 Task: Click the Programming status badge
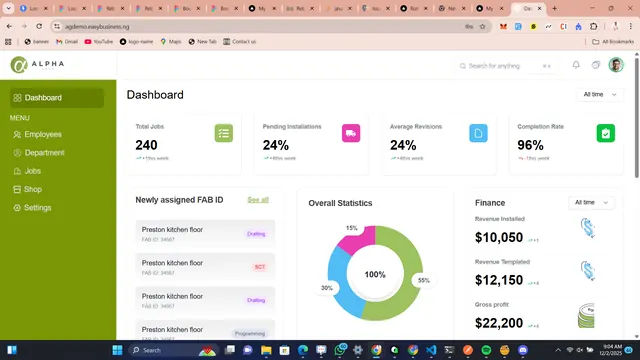point(250,333)
